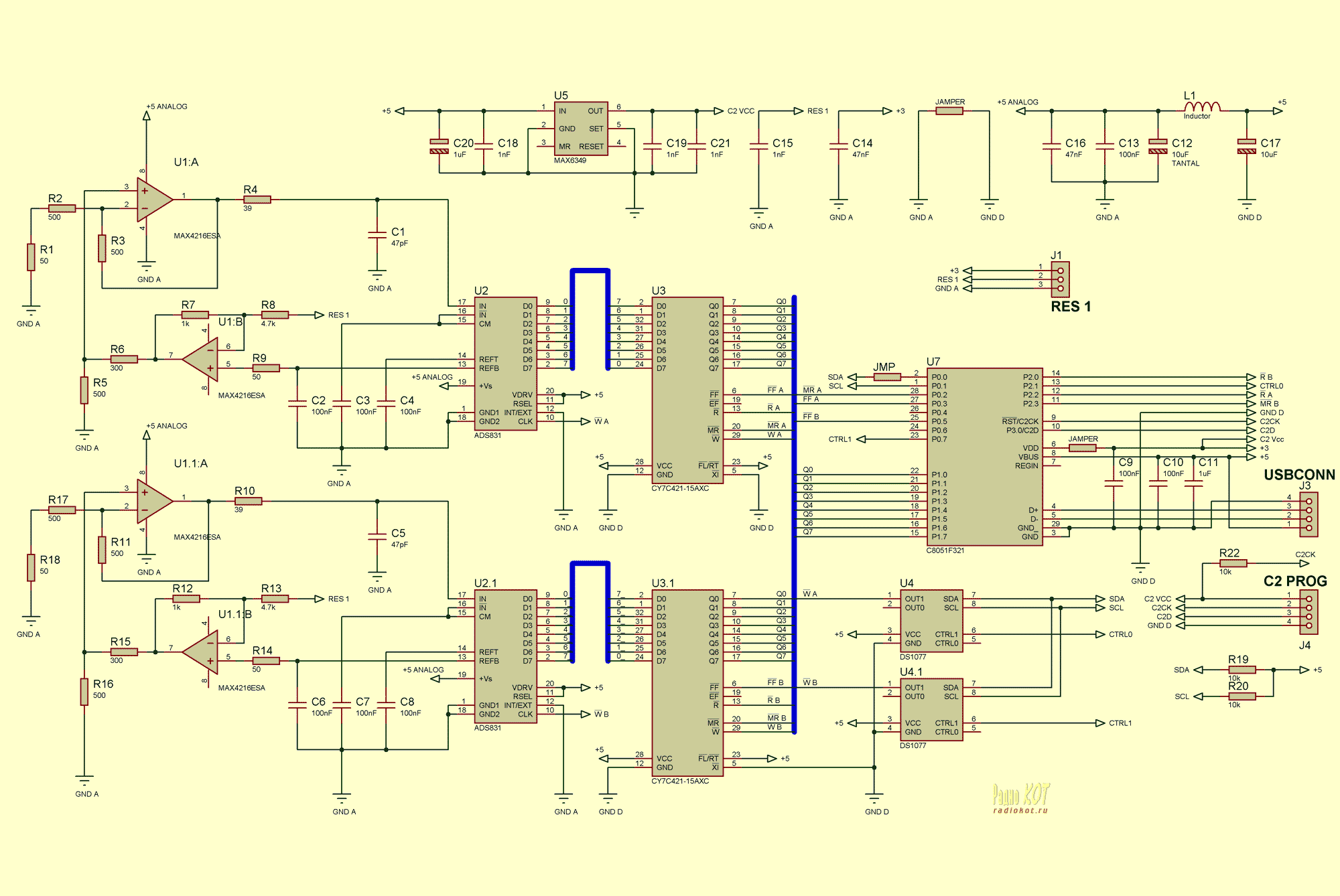Click pull-up resistor R19 symbol
1340x896 pixels.
pyautogui.click(x=1242, y=670)
